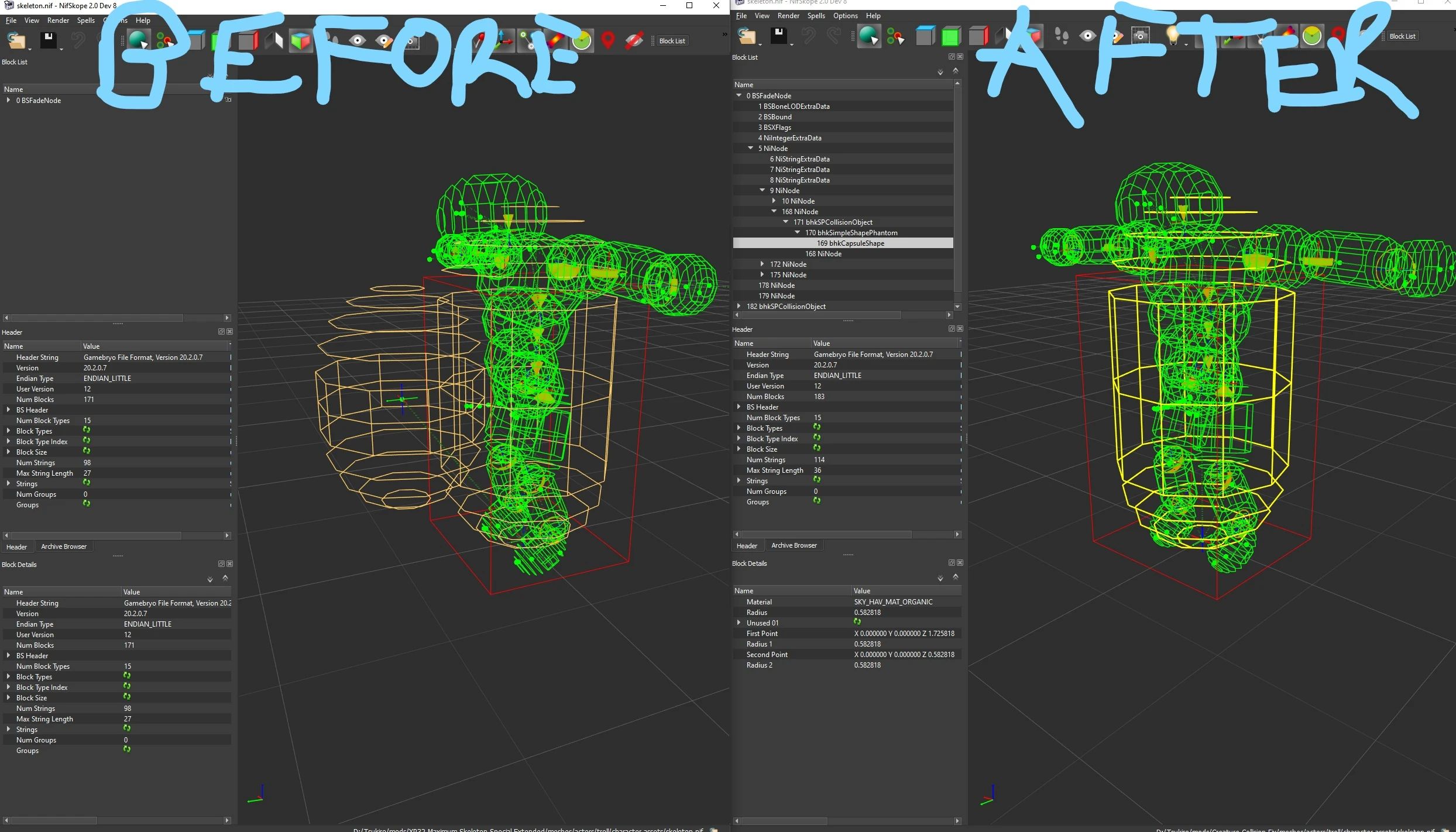The height and width of the screenshot is (832, 1456).
Task: Click the multicolor perspective cube in left window
Action: pos(301,40)
